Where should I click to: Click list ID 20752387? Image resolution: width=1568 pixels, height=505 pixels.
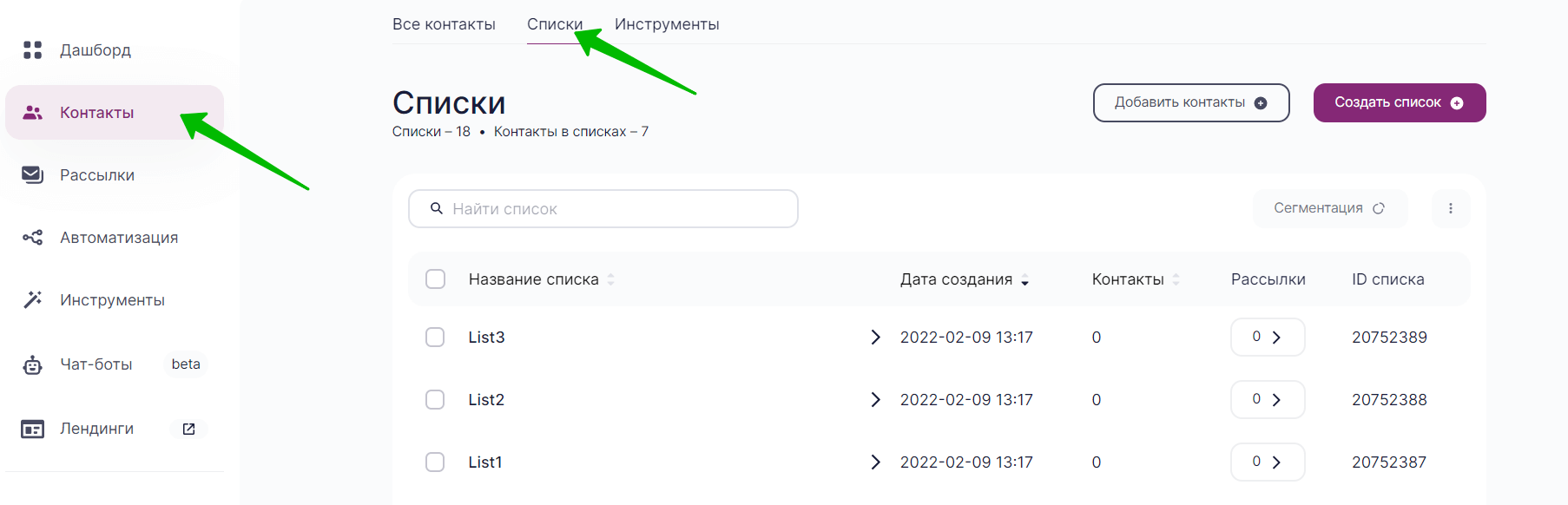pyautogui.click(x=1389, y=462)
